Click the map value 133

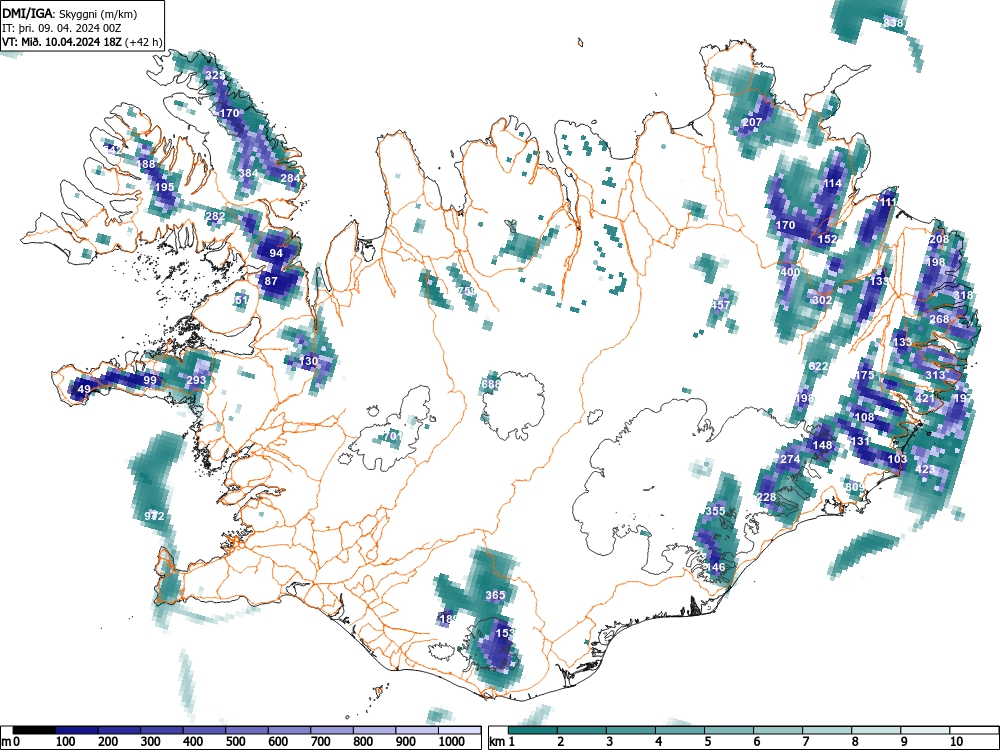[x=902, y=342]
